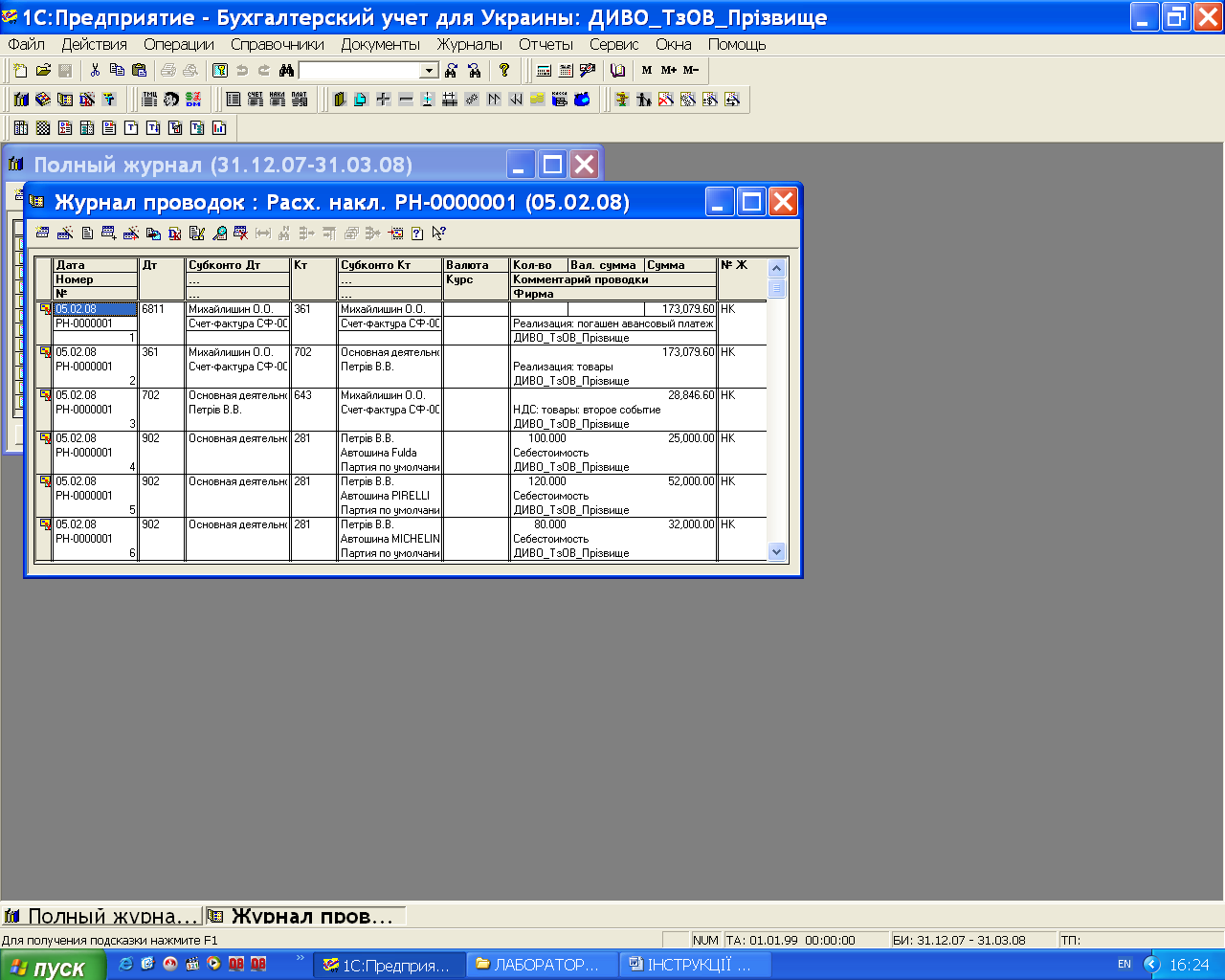This screenshot has height=980, width=1225.
Task: Click the plus sign toolbar icon
Action: [383, 99]
